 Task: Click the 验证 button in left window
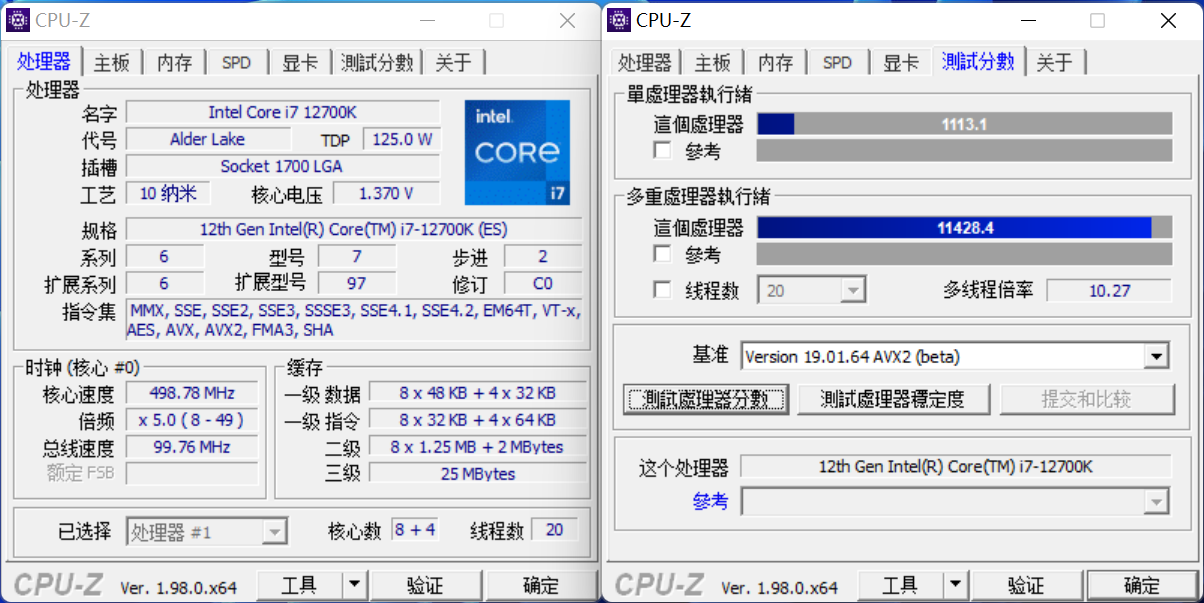(426, 584)
